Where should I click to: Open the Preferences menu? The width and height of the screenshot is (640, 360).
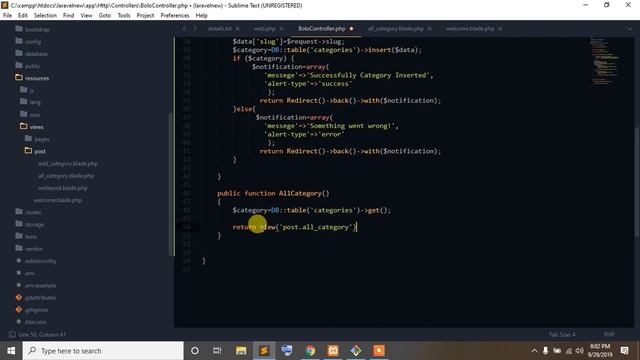coord(175,16)
